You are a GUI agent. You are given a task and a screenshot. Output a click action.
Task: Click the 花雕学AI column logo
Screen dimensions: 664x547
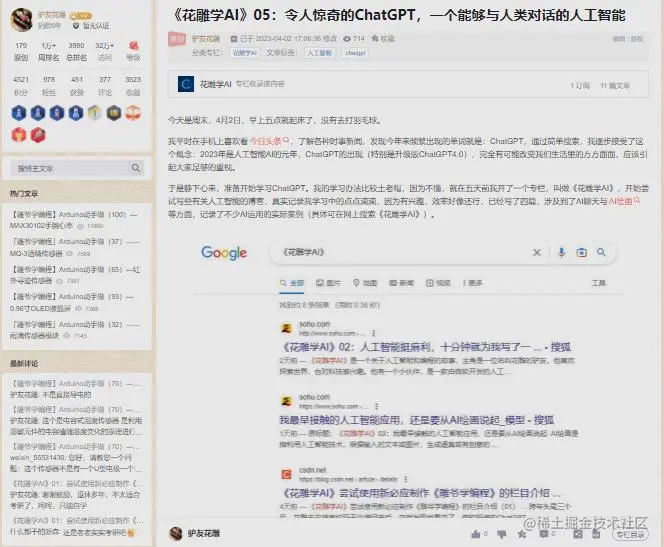(185, 84)
